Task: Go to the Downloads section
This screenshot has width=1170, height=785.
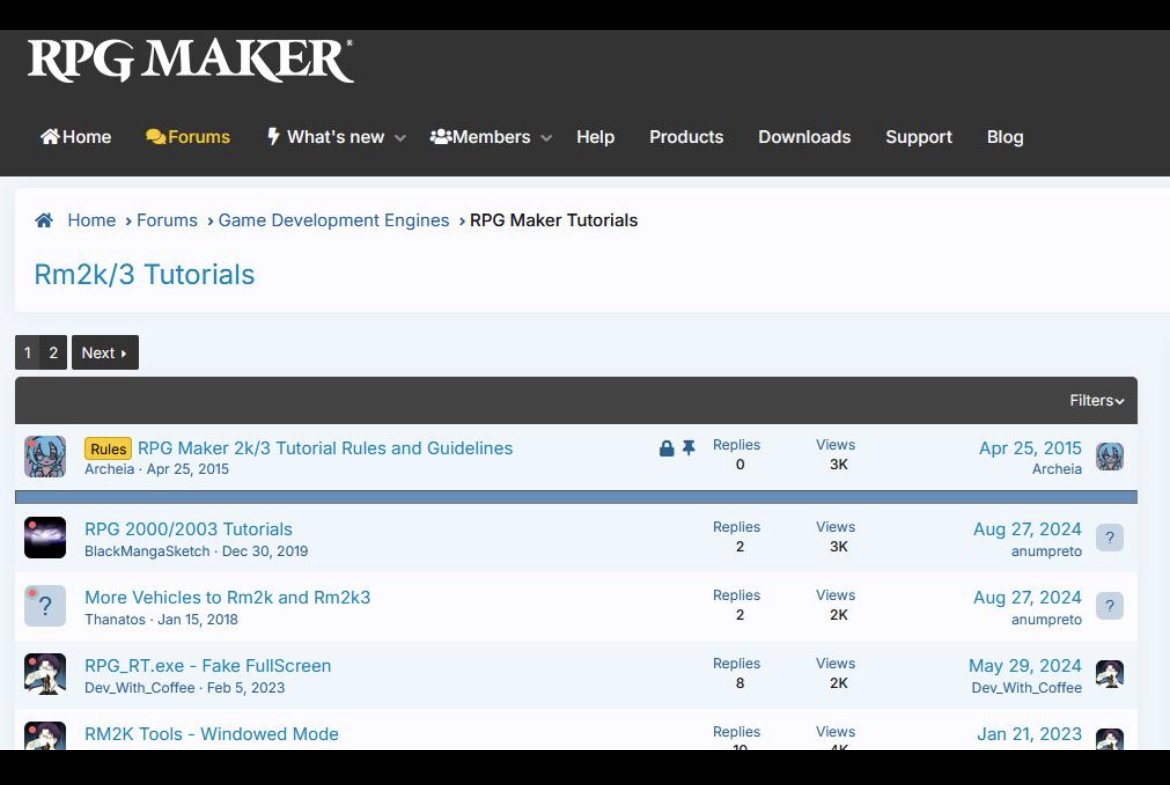Action: 804,137
